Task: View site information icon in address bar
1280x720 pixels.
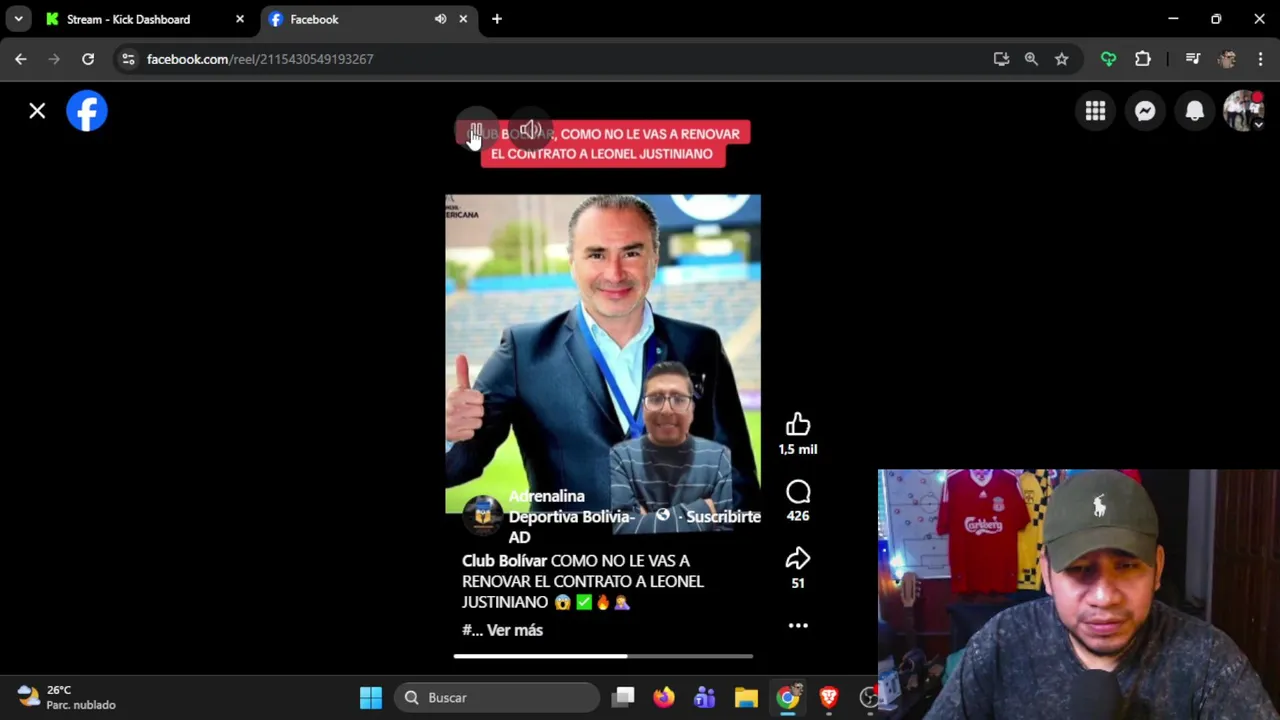Action: point(128,59)
